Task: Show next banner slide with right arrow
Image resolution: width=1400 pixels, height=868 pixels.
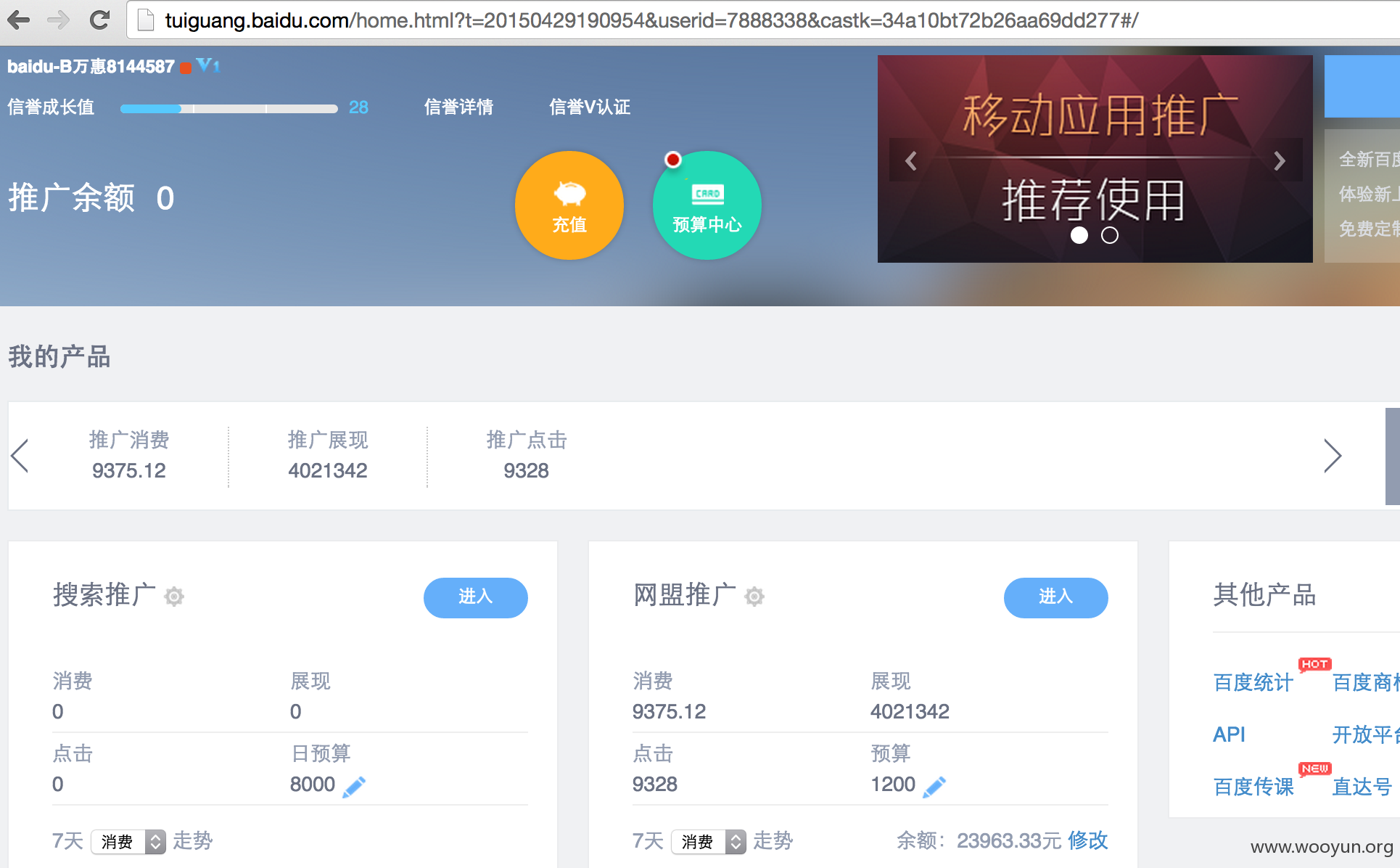Action: (x=1280, y=160)
